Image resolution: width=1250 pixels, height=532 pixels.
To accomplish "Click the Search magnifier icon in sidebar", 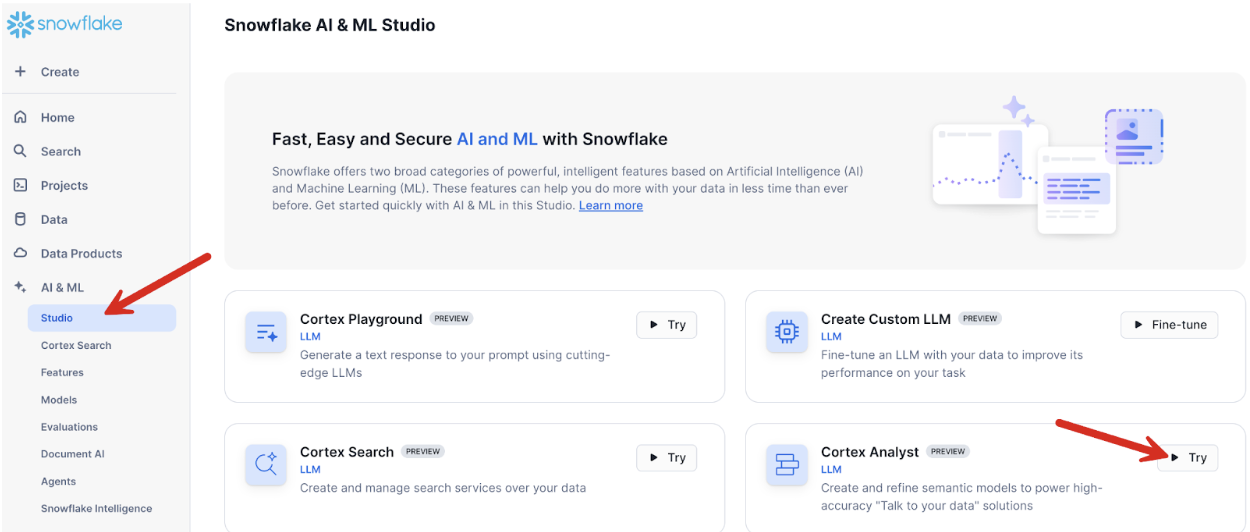I will (20, 151).
